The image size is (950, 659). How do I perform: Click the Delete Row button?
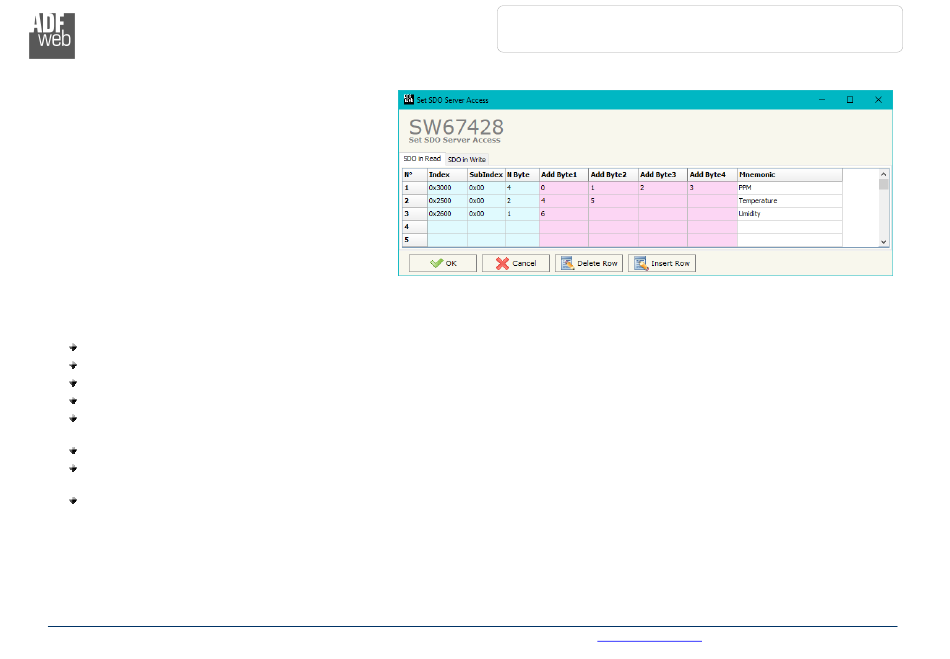click(x=589, y=263)
